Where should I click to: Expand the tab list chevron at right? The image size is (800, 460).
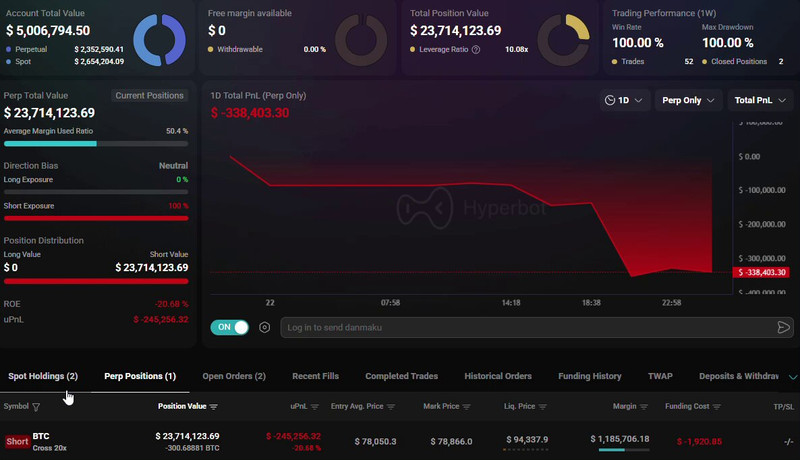[793, 376]
